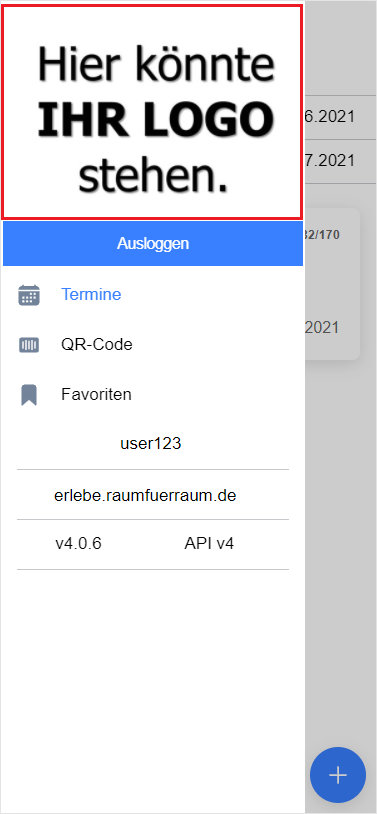Viewport: 377px width, 814px height.
Task: Click the barcode icon beside QR-Code
Action: [29, 345]
